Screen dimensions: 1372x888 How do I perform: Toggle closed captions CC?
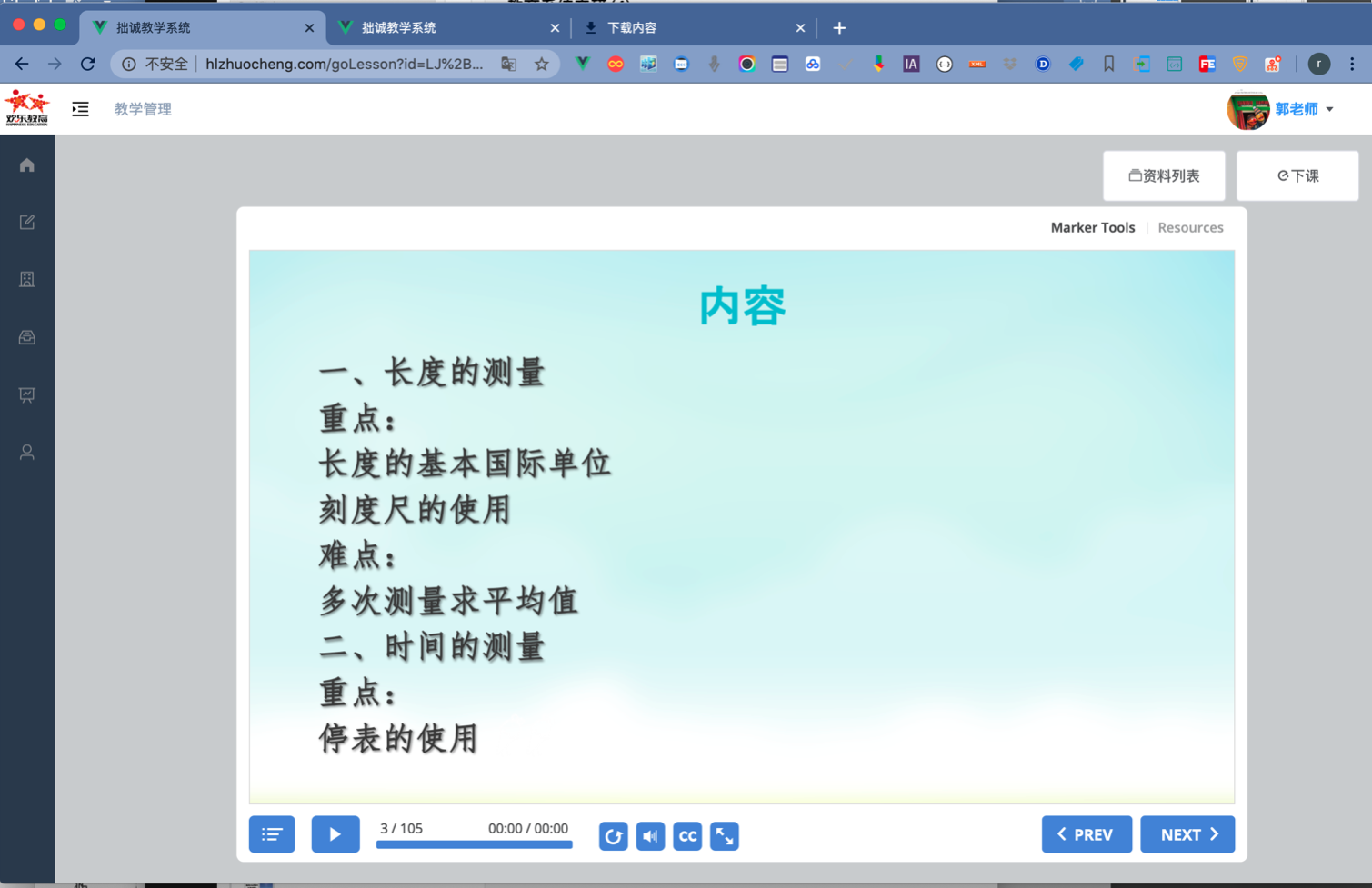click(687, 836)
